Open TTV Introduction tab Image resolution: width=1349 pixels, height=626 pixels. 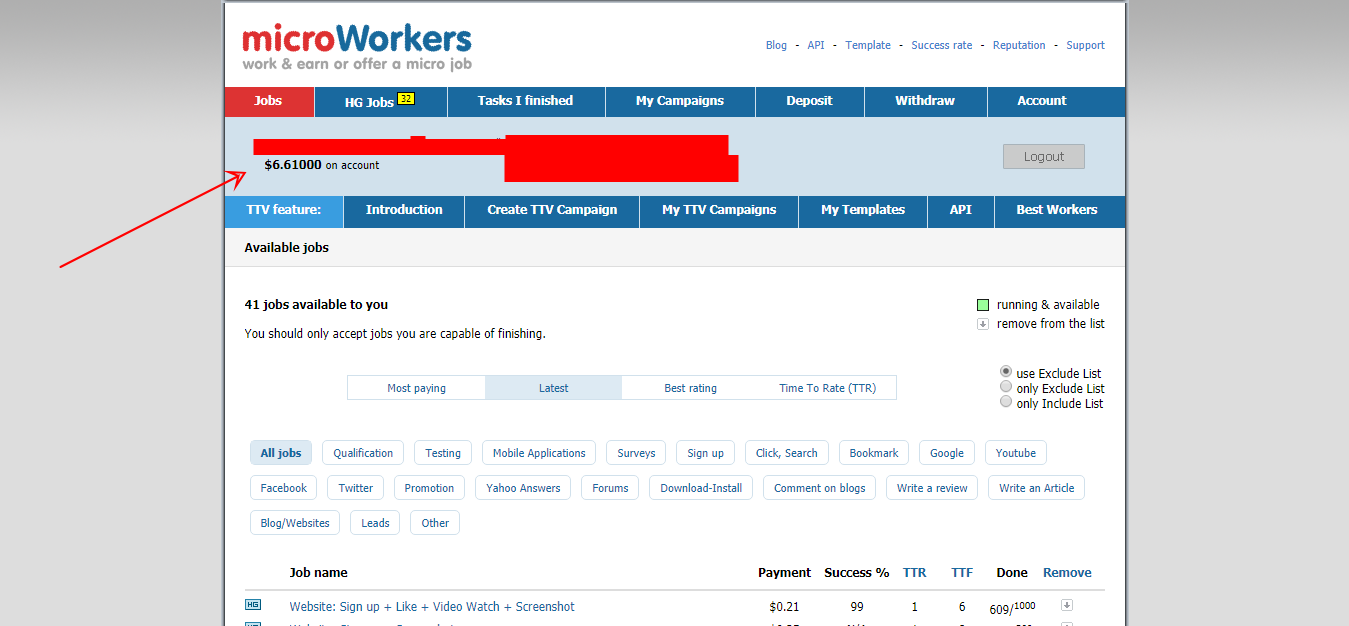404,210
